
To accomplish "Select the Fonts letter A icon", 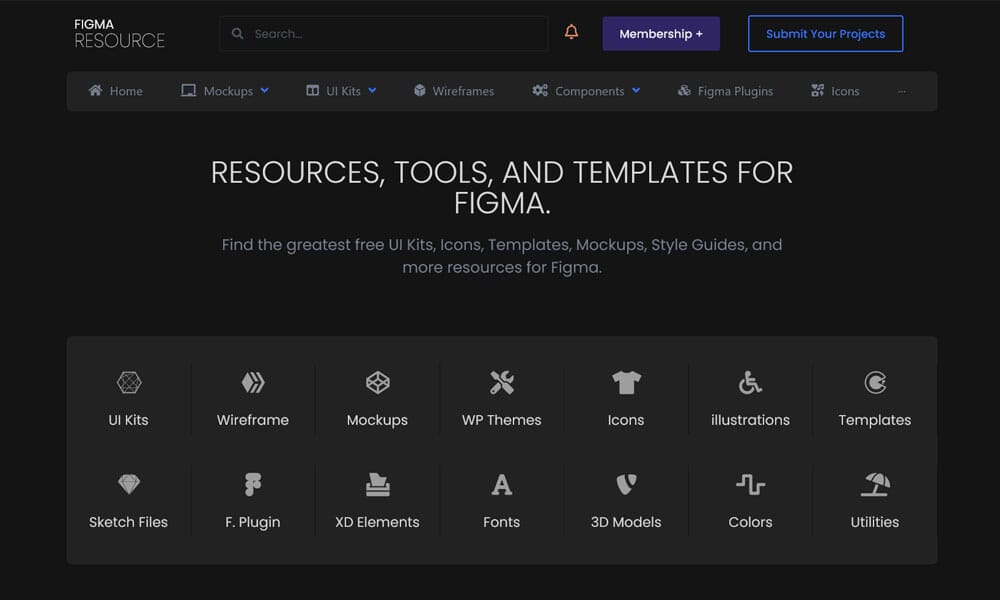I will tap(502, 485).
